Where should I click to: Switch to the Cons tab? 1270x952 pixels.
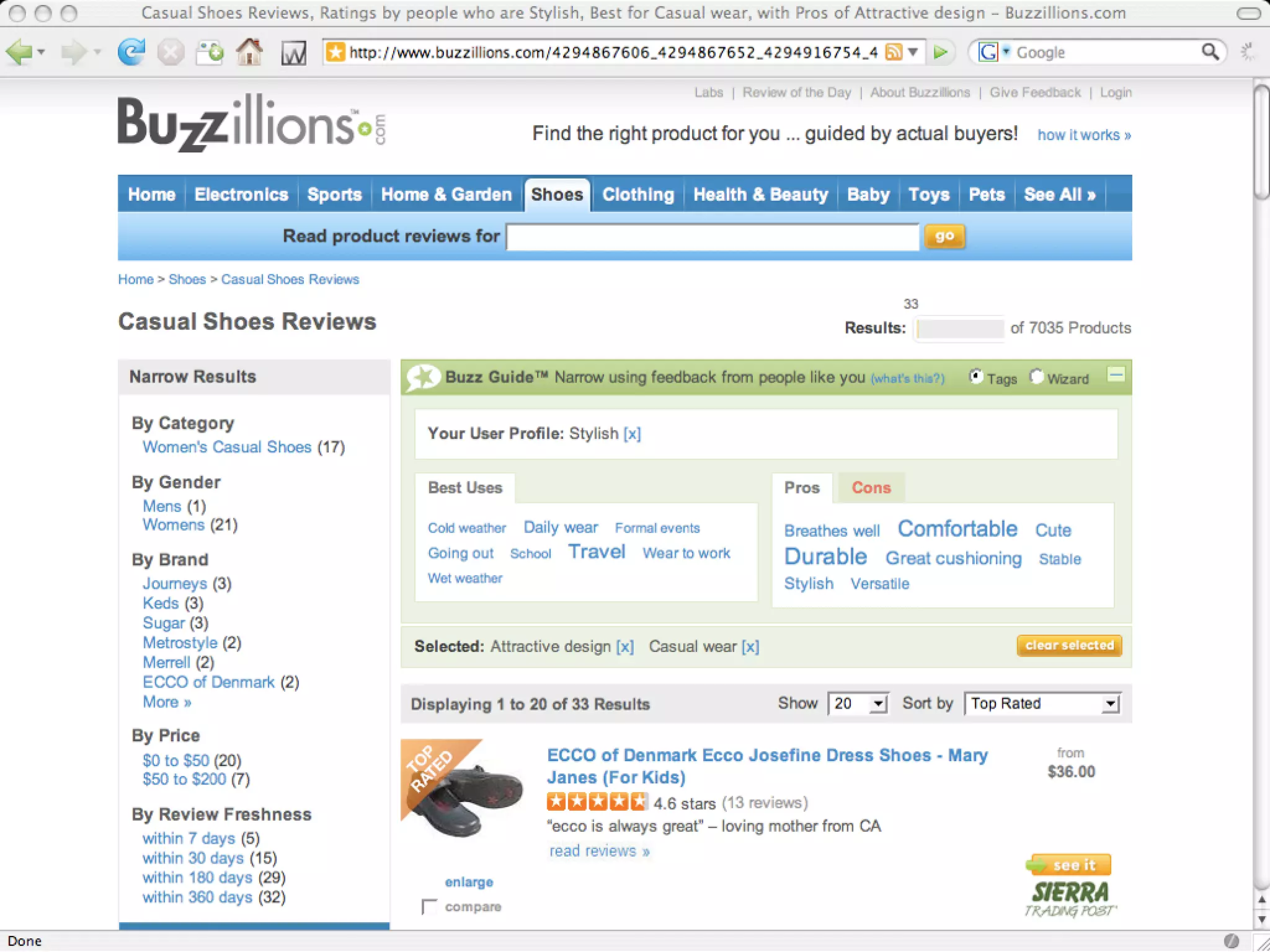pos(871,488)
